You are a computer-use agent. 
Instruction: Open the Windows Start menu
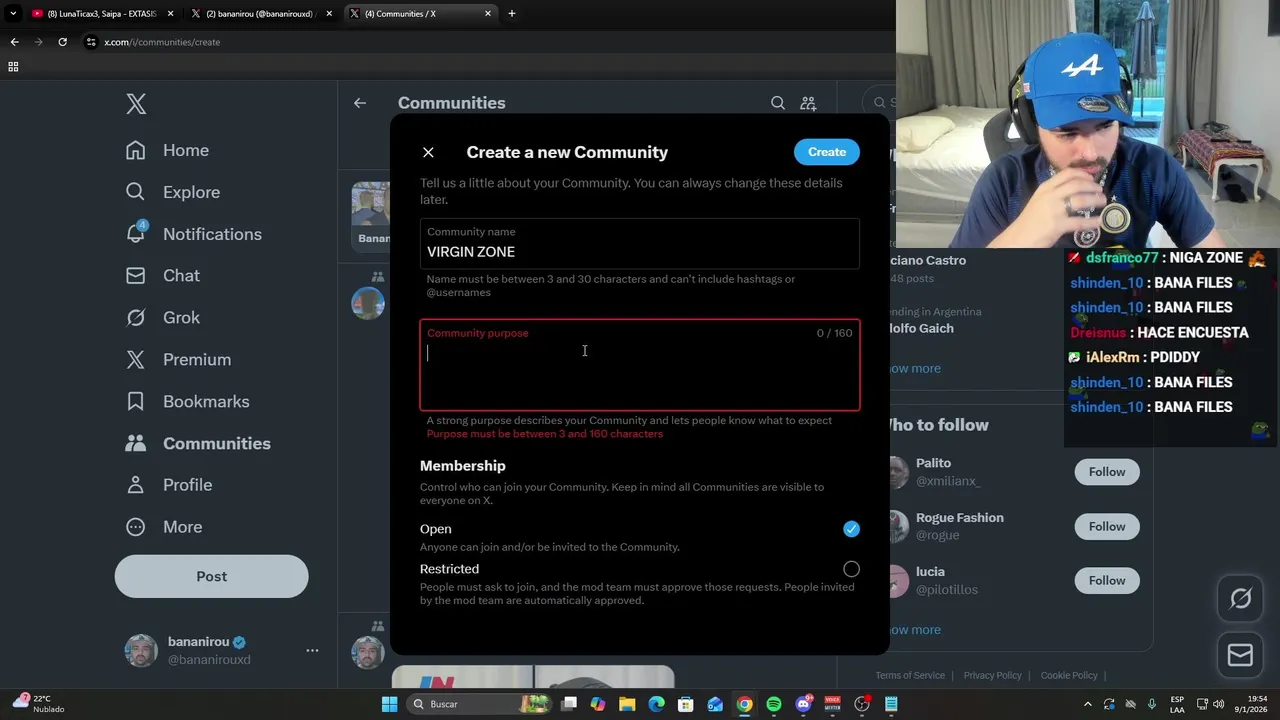(389, 704)
